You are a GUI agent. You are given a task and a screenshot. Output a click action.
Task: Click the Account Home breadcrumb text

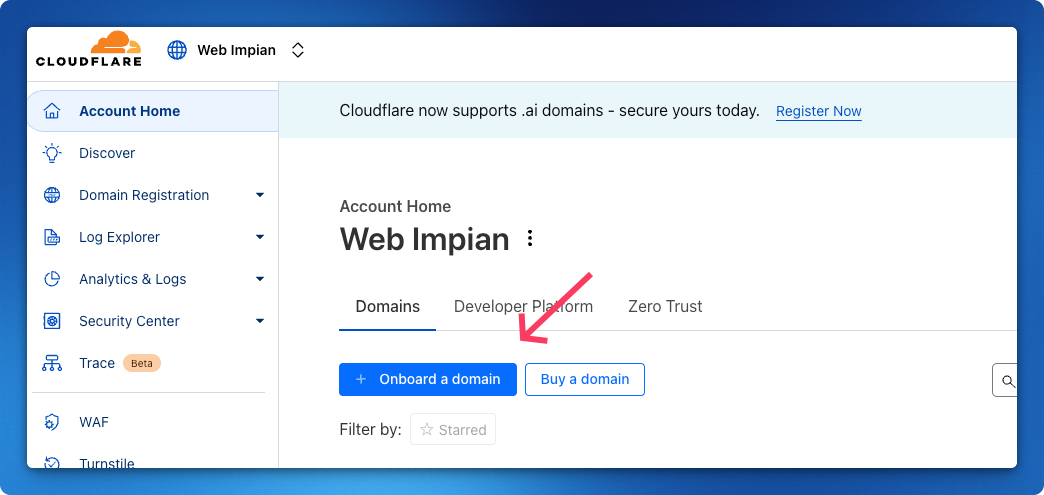(x=395, y=207)
